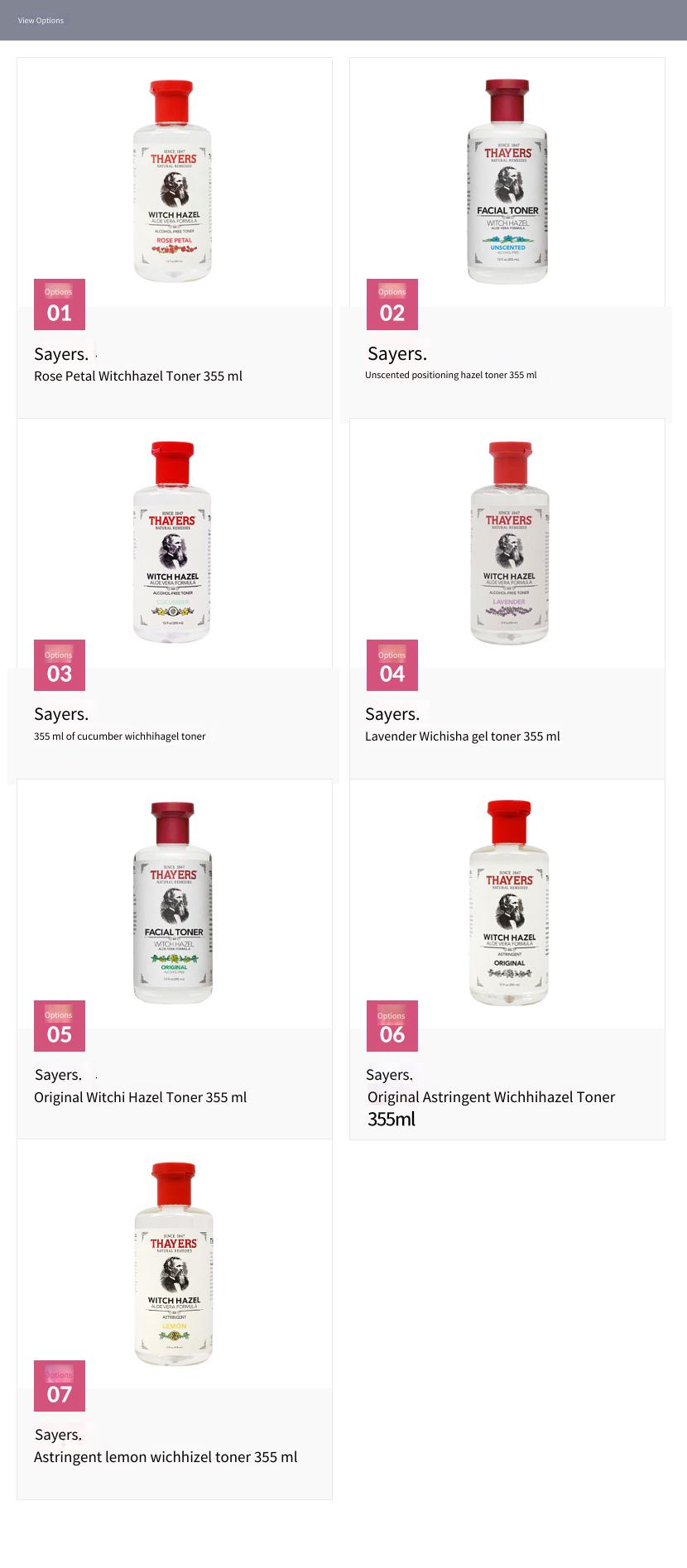The height and width of the screenshot is (1568, 687).
Task: Click the Lemon astringent bottle image
Action: click(x=174, y=1264)
